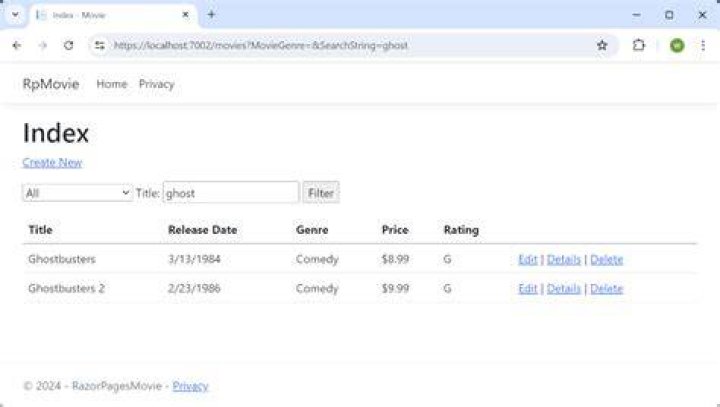
Task: Delete the Ghostbusters 2 movie
Action: click(x=607, y=289)
